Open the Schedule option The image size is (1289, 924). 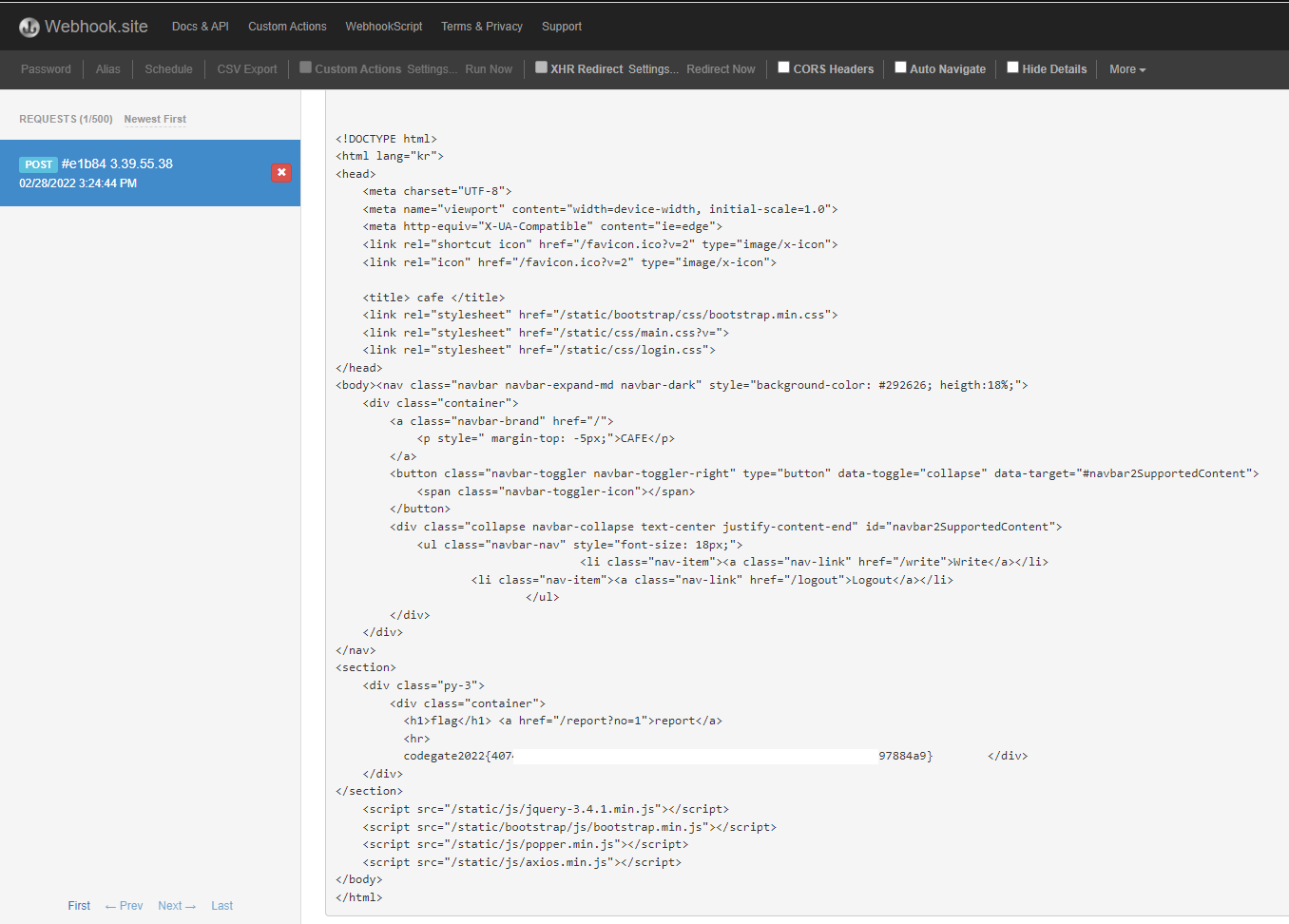[x=168, y=69]
